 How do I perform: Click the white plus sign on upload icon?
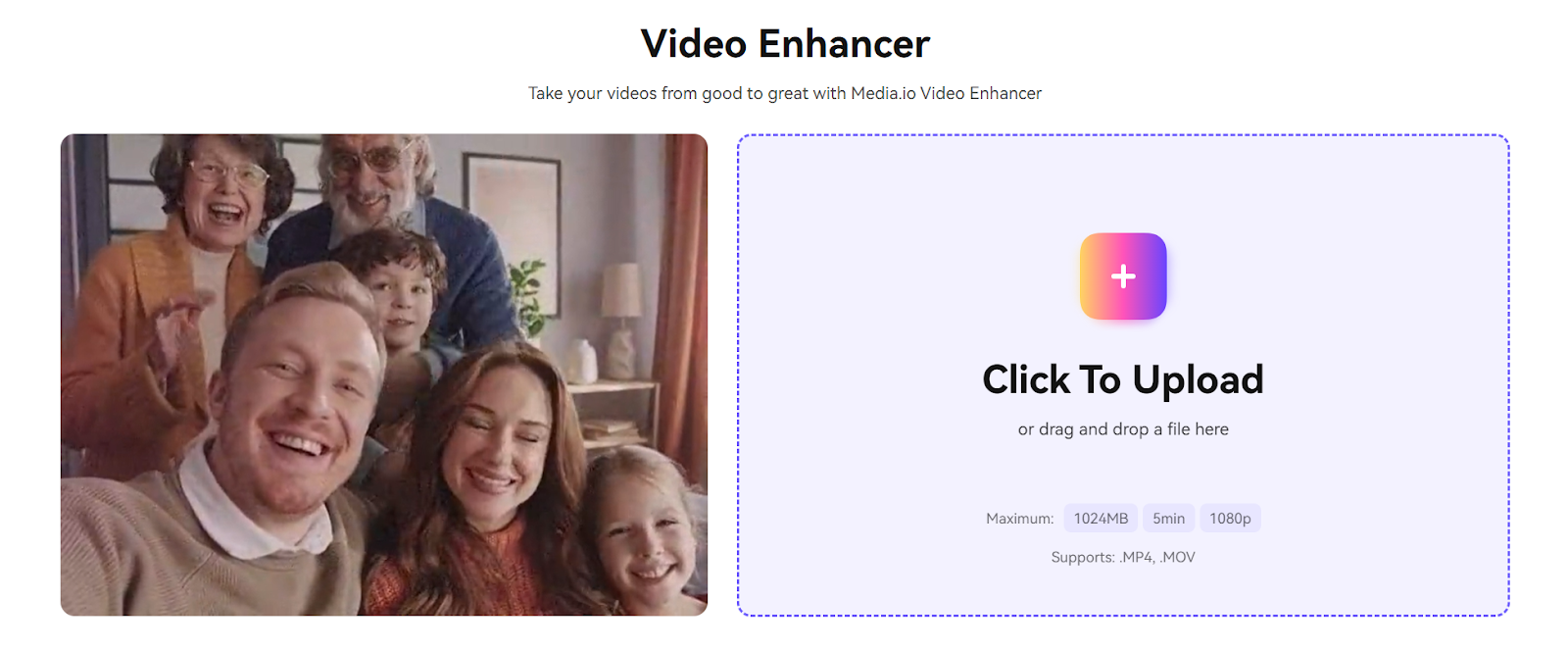pos(1123,276)
